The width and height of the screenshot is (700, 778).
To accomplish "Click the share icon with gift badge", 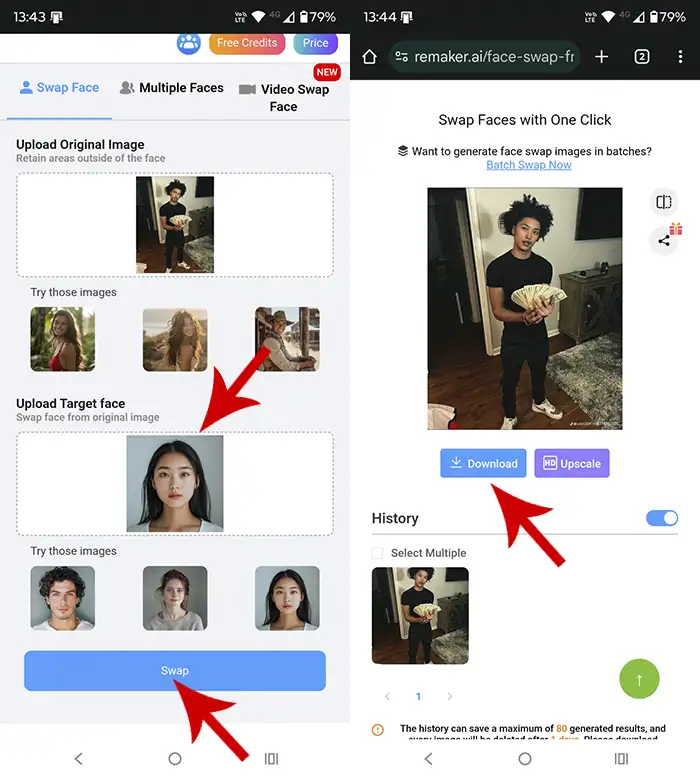I will pyautogui.click(x=664, y=240).
